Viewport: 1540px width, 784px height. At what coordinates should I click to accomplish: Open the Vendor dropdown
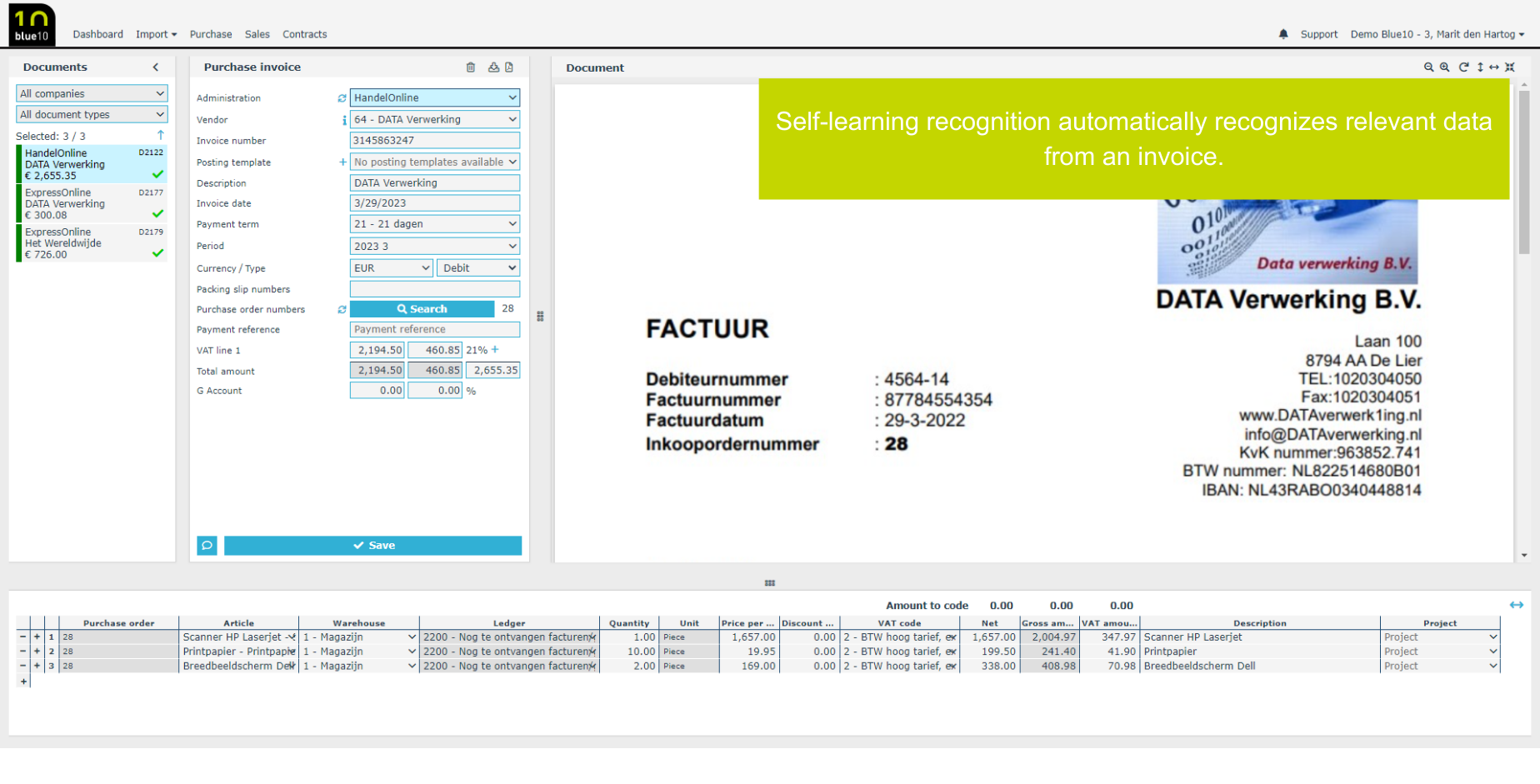click(x=435, y=119)
